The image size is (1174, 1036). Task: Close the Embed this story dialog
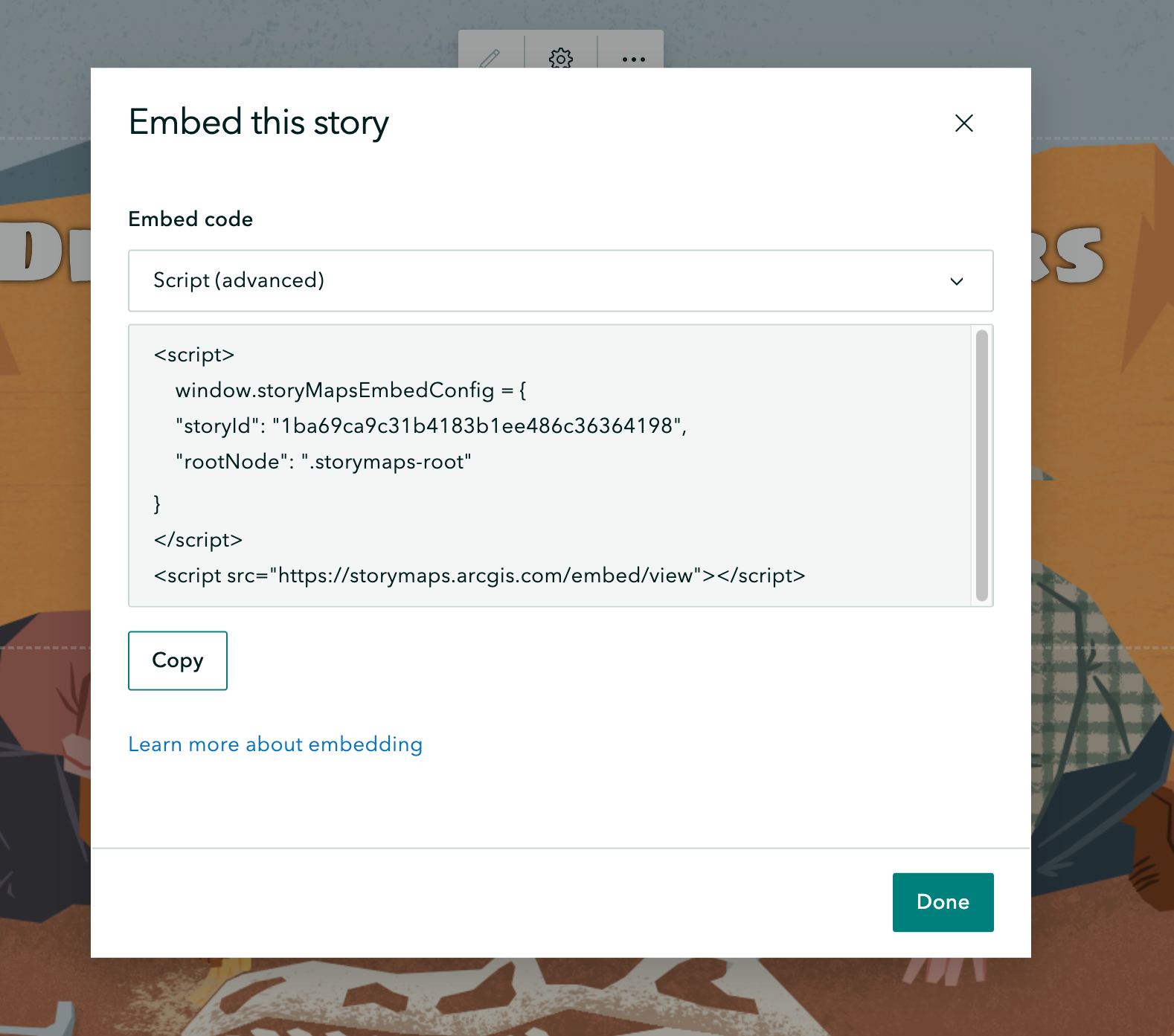(963, 123)
